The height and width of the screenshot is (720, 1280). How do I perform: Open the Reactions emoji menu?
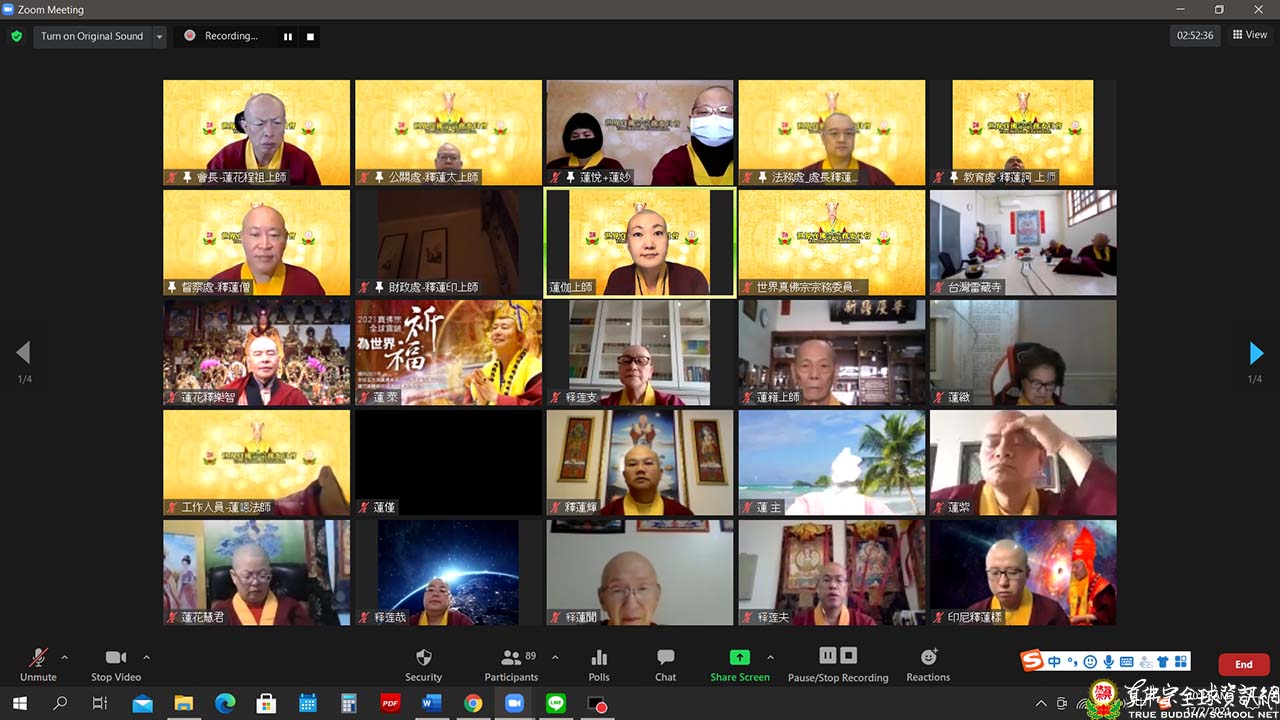pos(928,657)
